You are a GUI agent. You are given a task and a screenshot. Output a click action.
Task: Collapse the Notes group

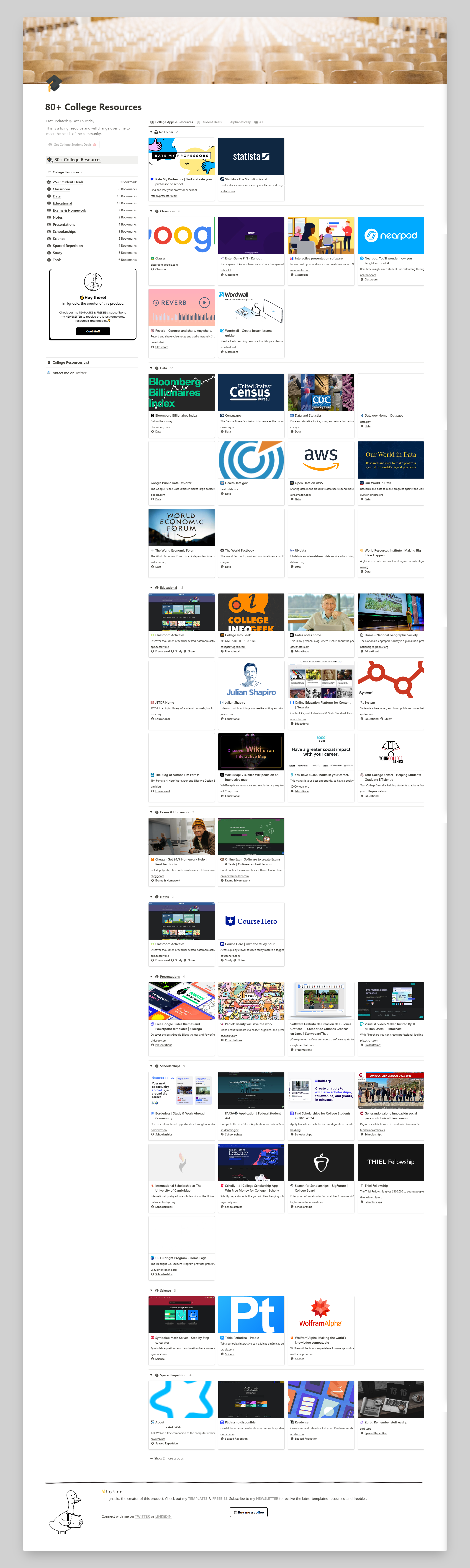(152, 897)
